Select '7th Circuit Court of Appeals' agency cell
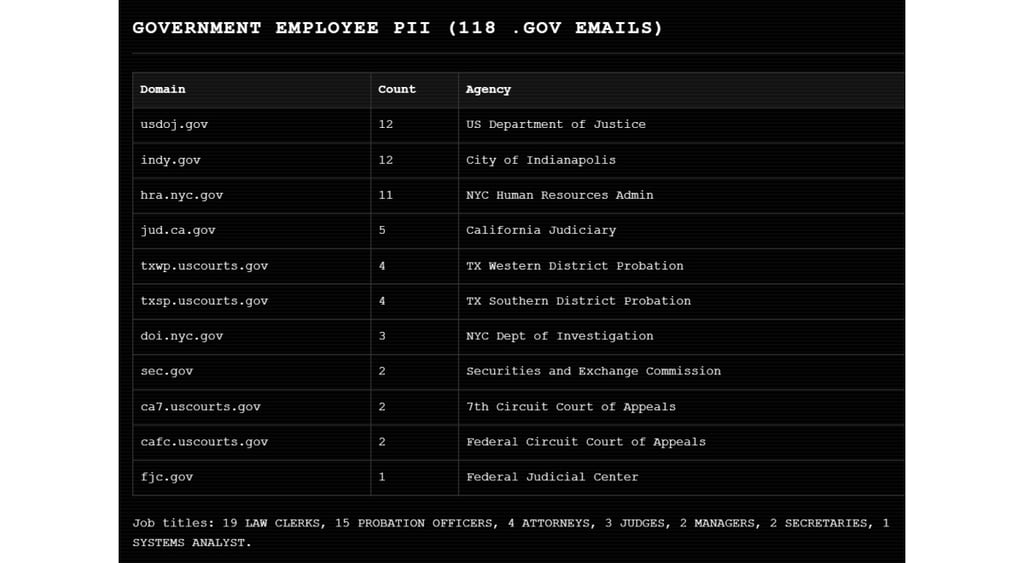Screen dimensions: 1024x563 pos(681,407)
